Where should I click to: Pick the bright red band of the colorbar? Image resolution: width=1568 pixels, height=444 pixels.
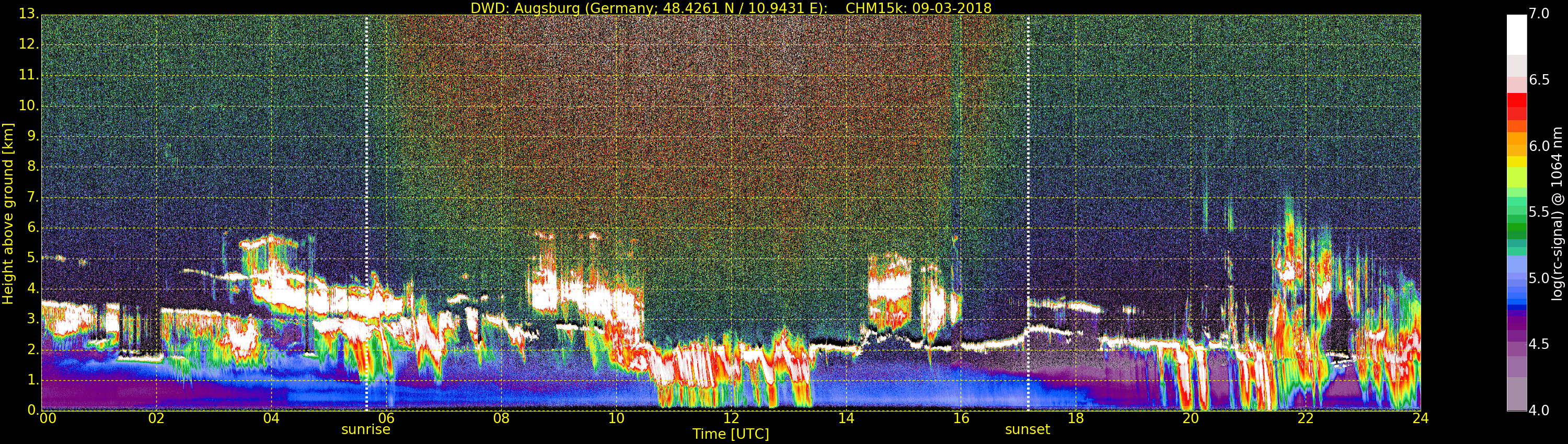tap(1516, 100)
